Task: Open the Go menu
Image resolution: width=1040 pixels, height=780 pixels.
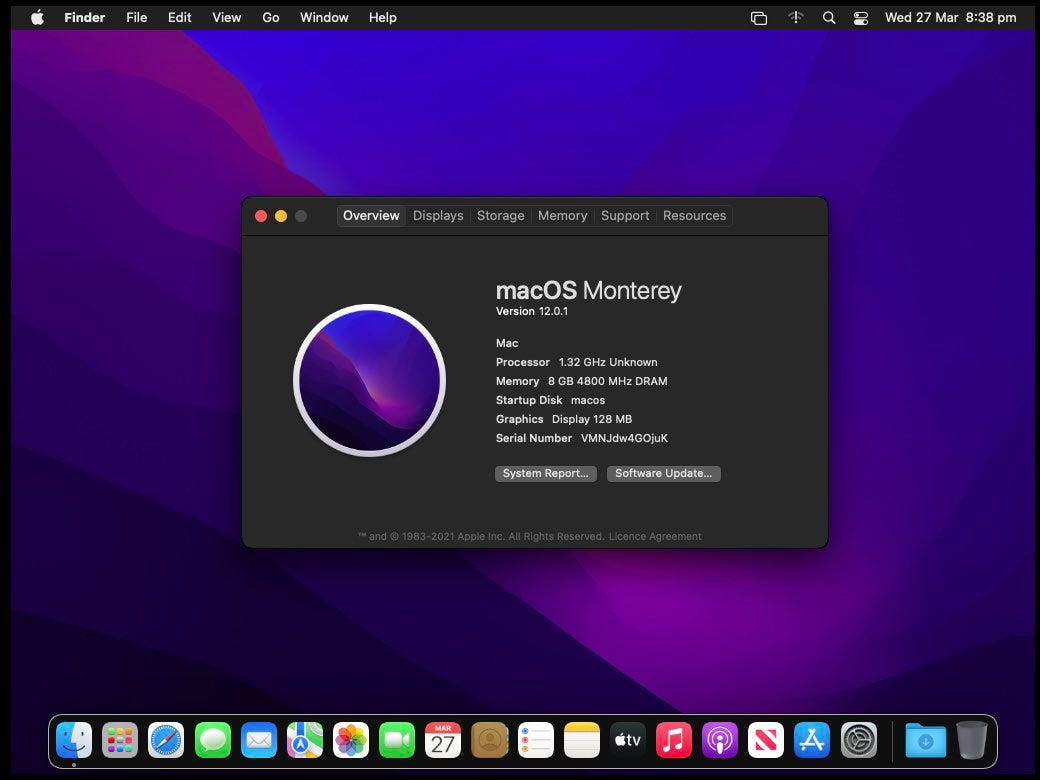Action: point(271,17)
